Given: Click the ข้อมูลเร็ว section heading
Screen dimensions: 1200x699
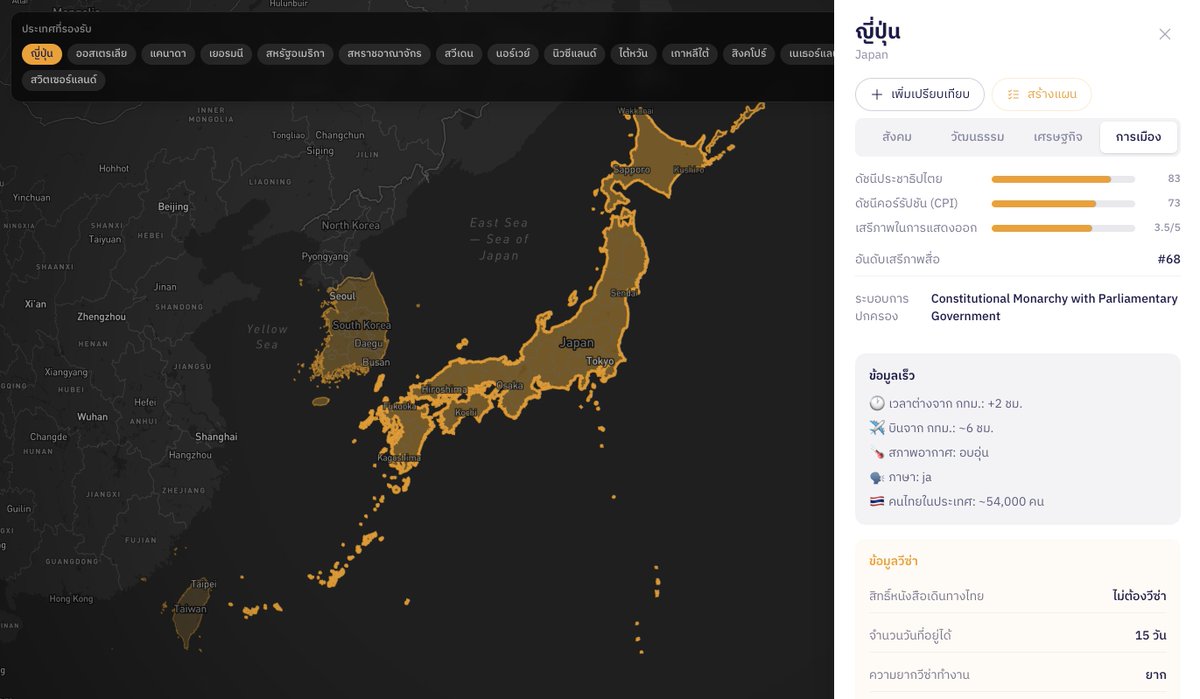Looking at the screenshot, I should pos(892,376).
